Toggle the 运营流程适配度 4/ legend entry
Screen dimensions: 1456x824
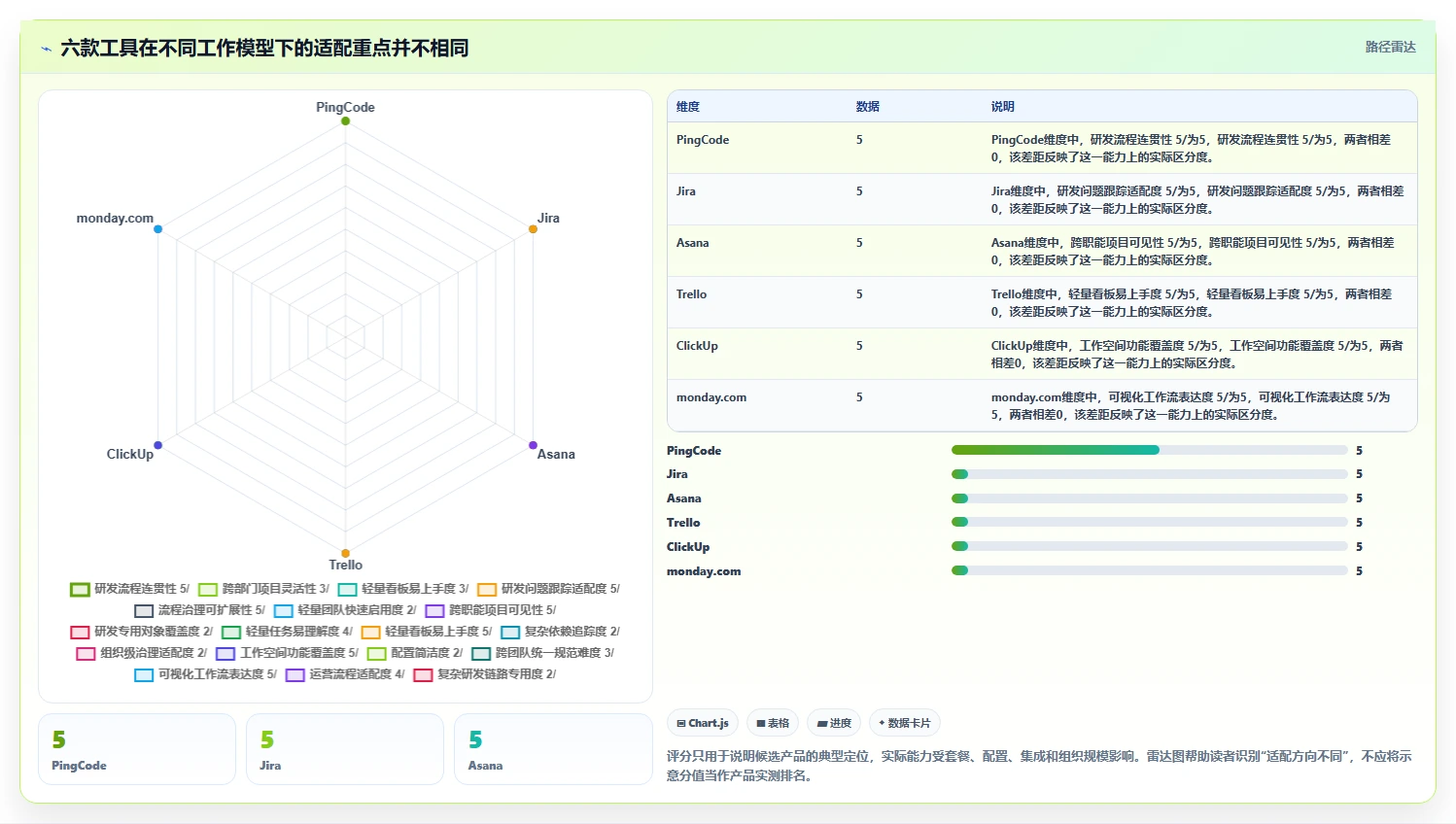tap(345, 674)
